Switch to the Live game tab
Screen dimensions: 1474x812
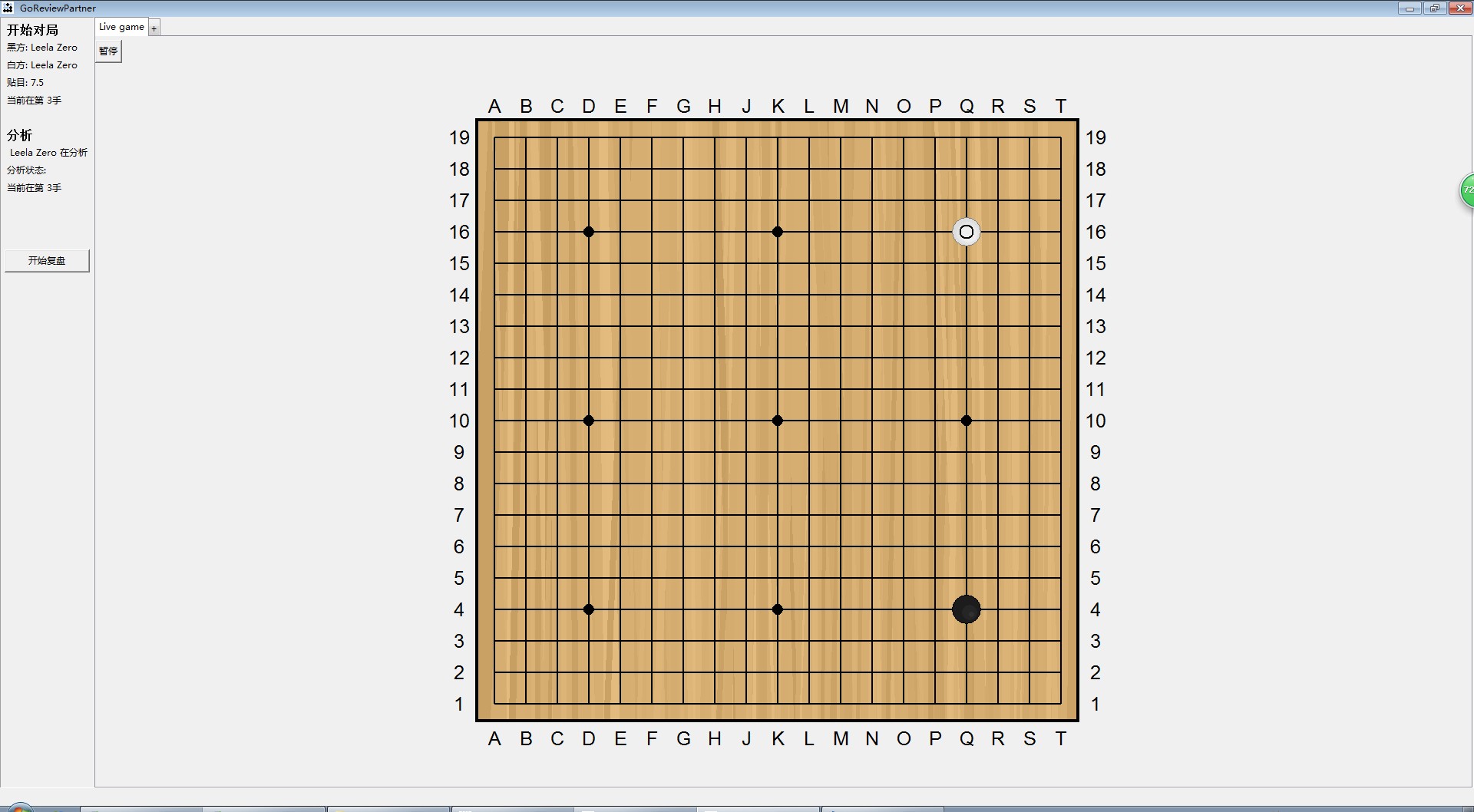pos(121,27)
